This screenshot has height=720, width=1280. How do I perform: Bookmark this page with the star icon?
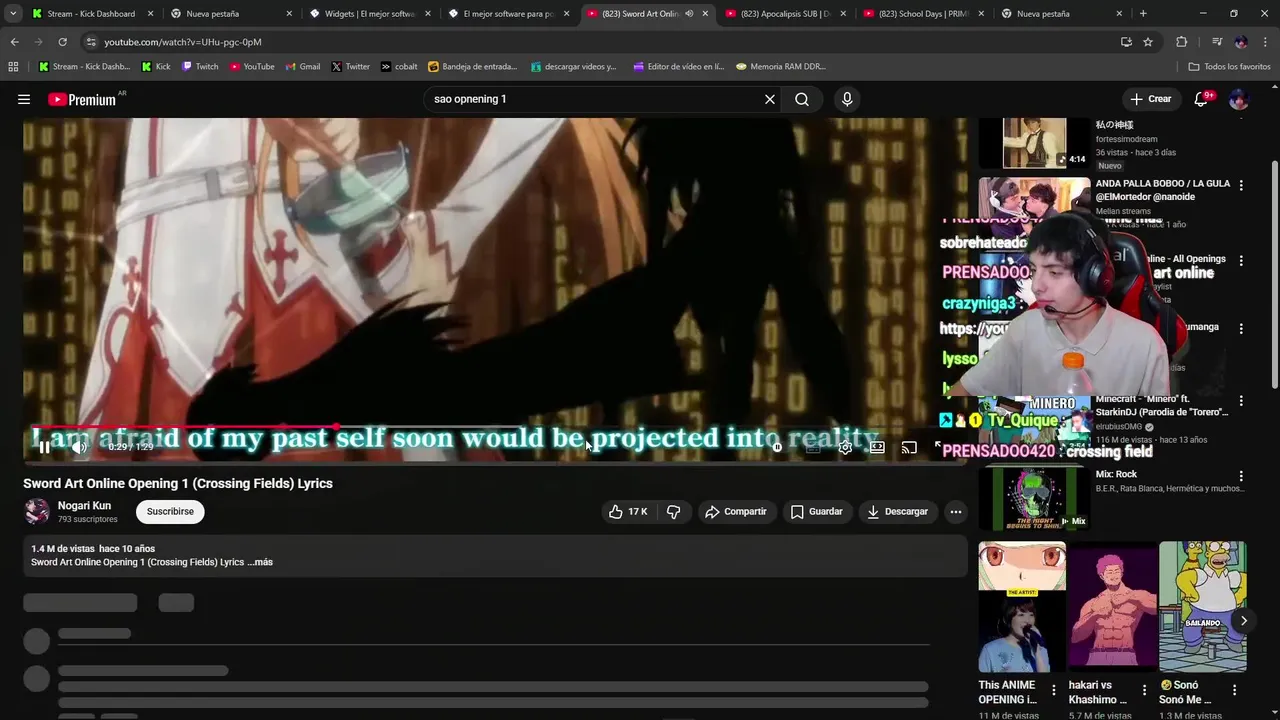[1148, 42]
